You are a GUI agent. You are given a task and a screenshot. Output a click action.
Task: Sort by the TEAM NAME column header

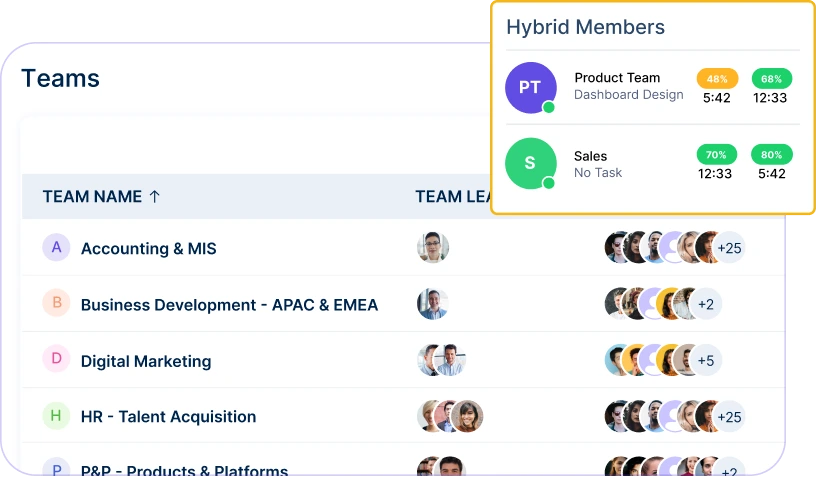tap(92, 196)
